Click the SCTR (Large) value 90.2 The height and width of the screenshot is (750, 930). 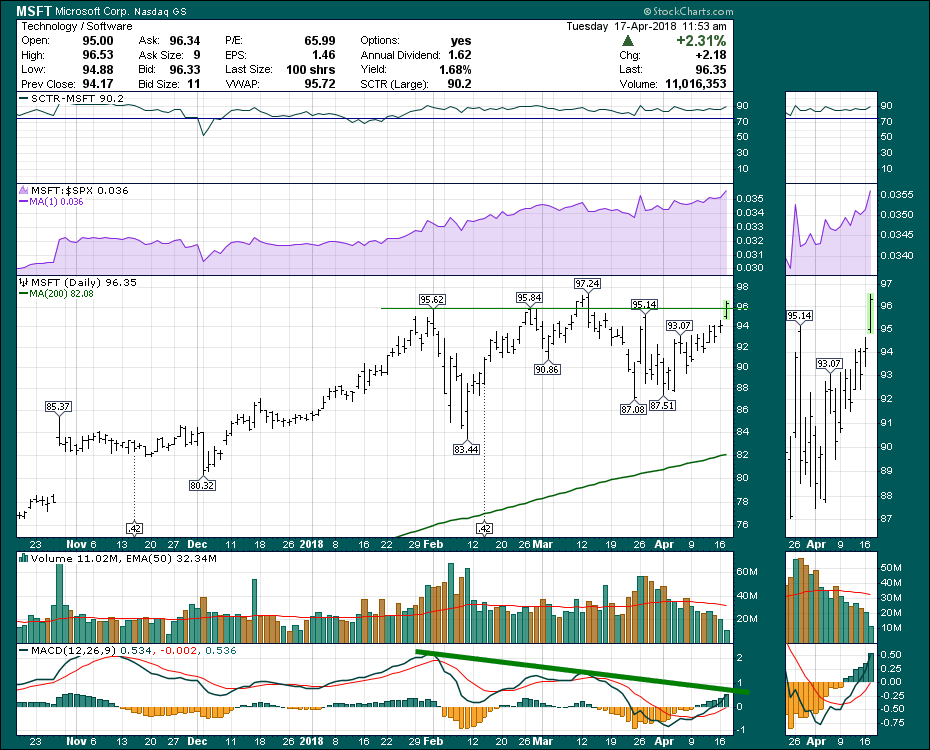coord(460,84)
